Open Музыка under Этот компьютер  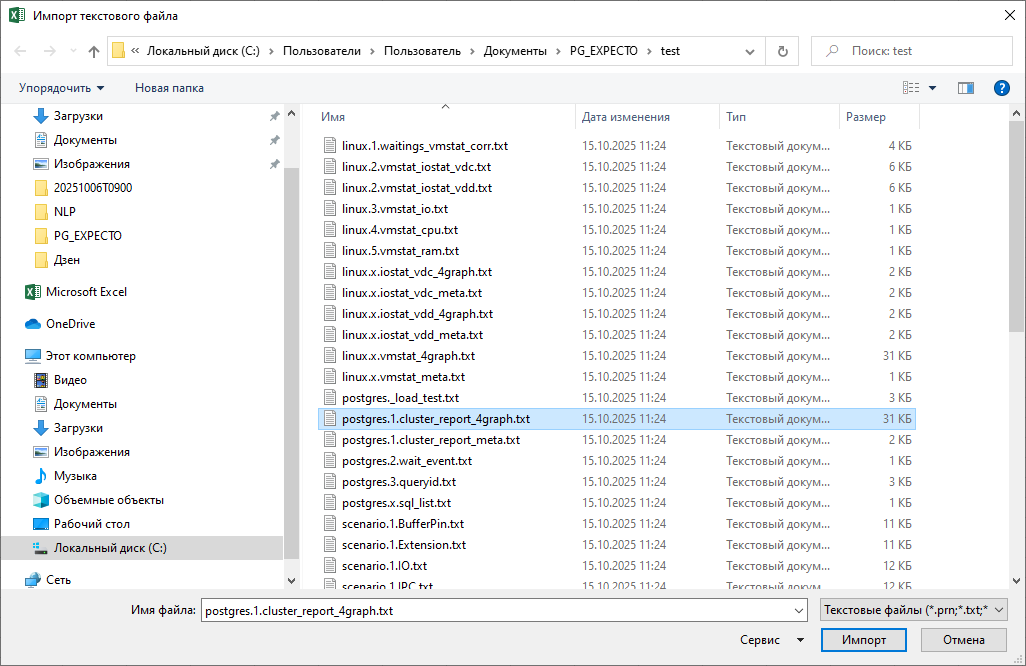point(75,476)
